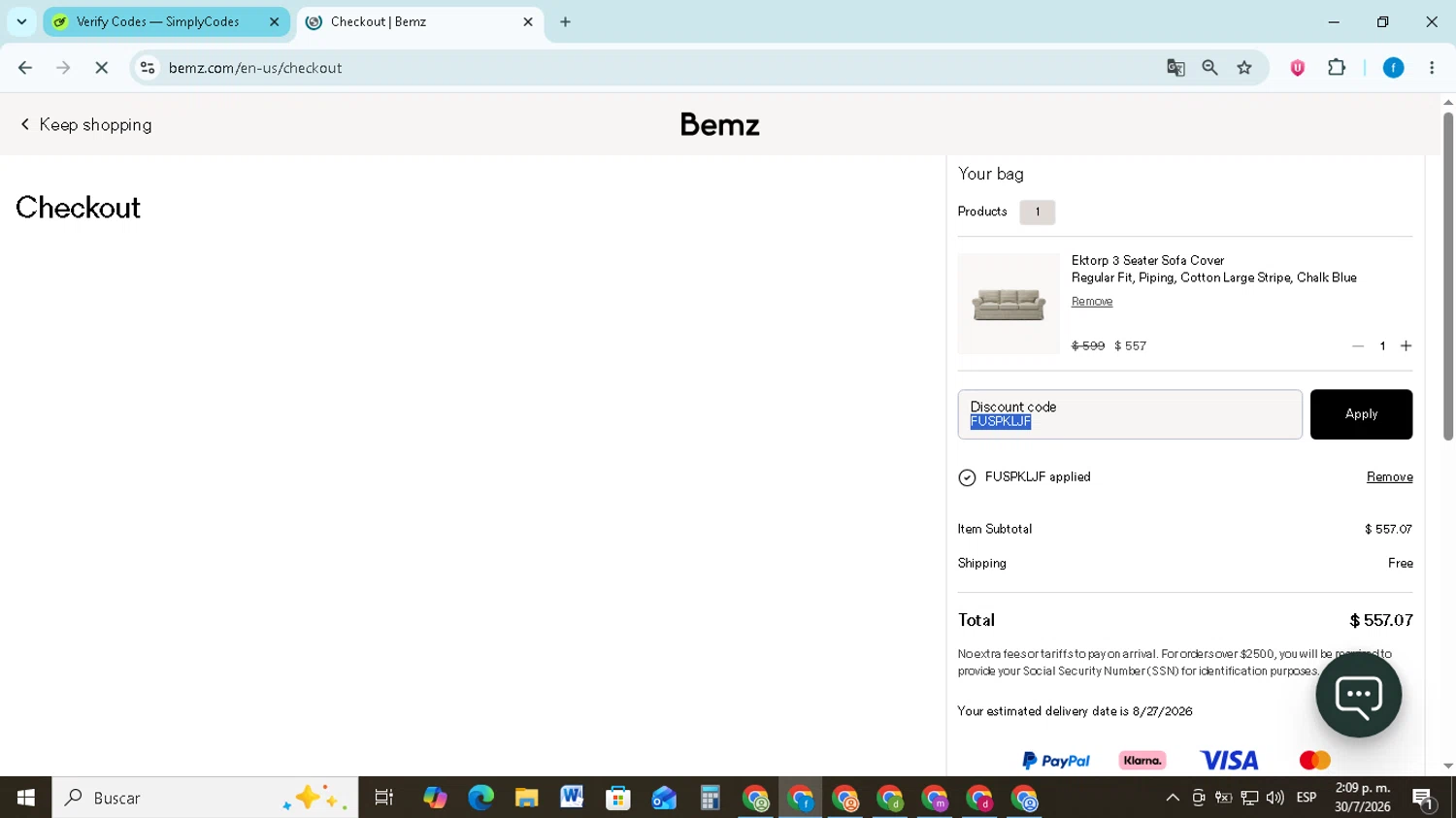Open a new browser tab

tap(566, 21)
